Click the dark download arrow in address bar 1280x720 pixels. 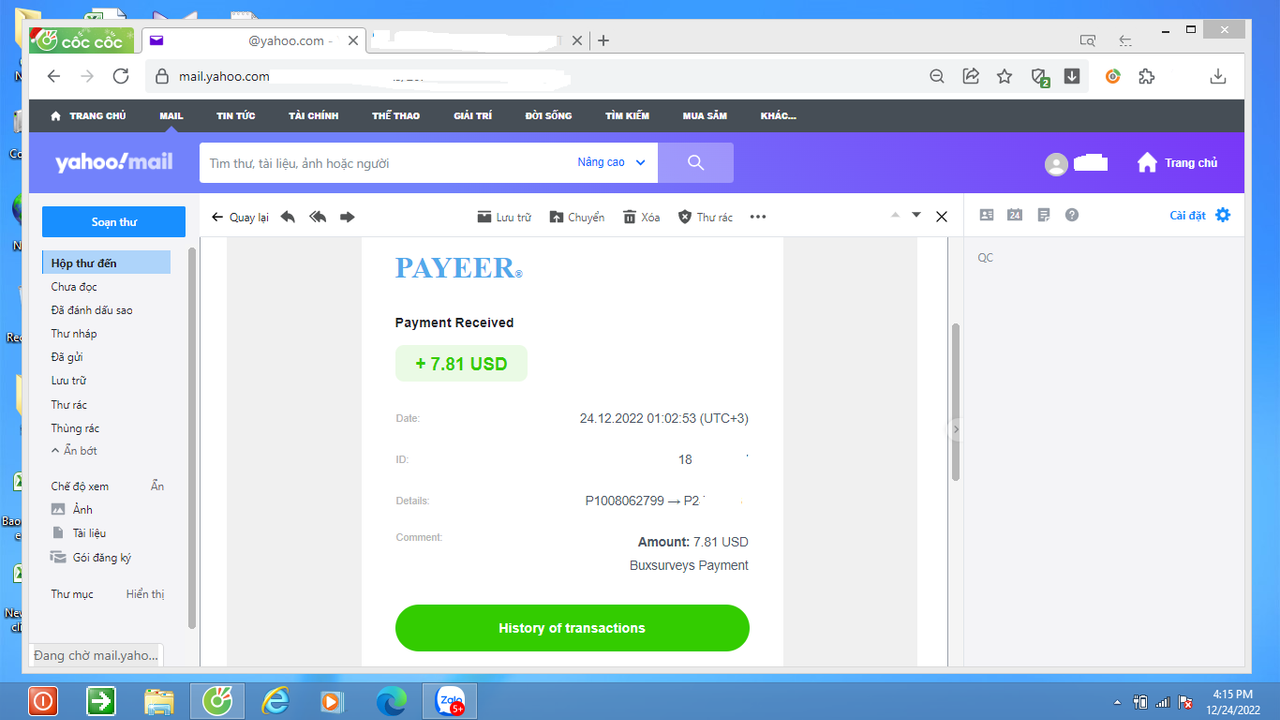[x=1072, y=76]
